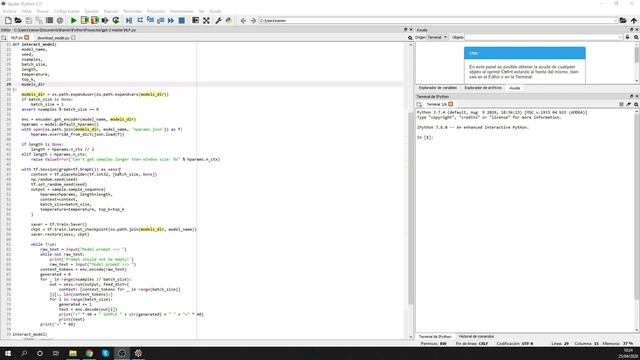Viewport: 640px width, 360px height.
Task: Open the Archivo menu
Action: [x=9, y=11]
